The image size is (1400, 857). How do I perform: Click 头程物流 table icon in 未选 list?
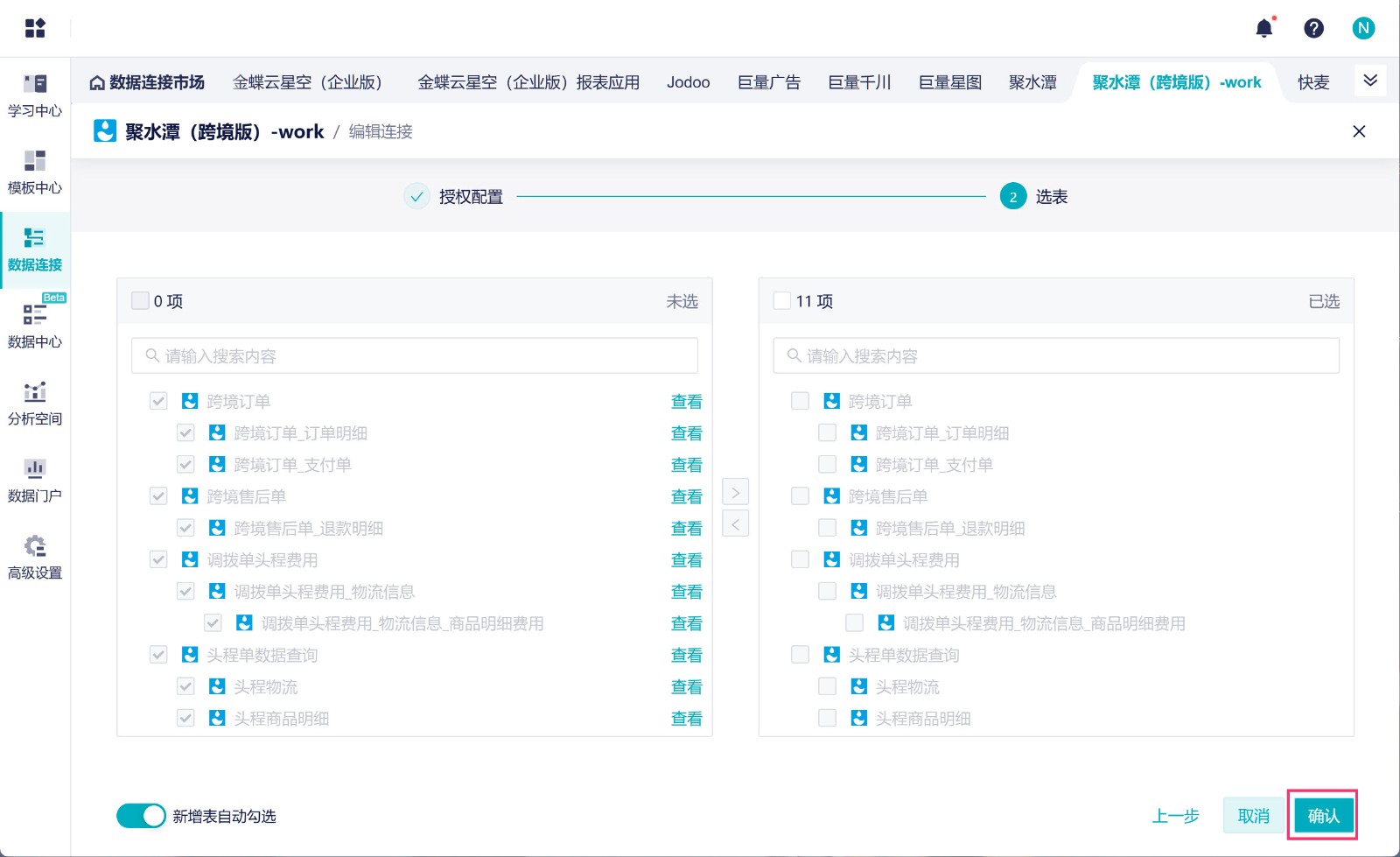pos(217,686)
